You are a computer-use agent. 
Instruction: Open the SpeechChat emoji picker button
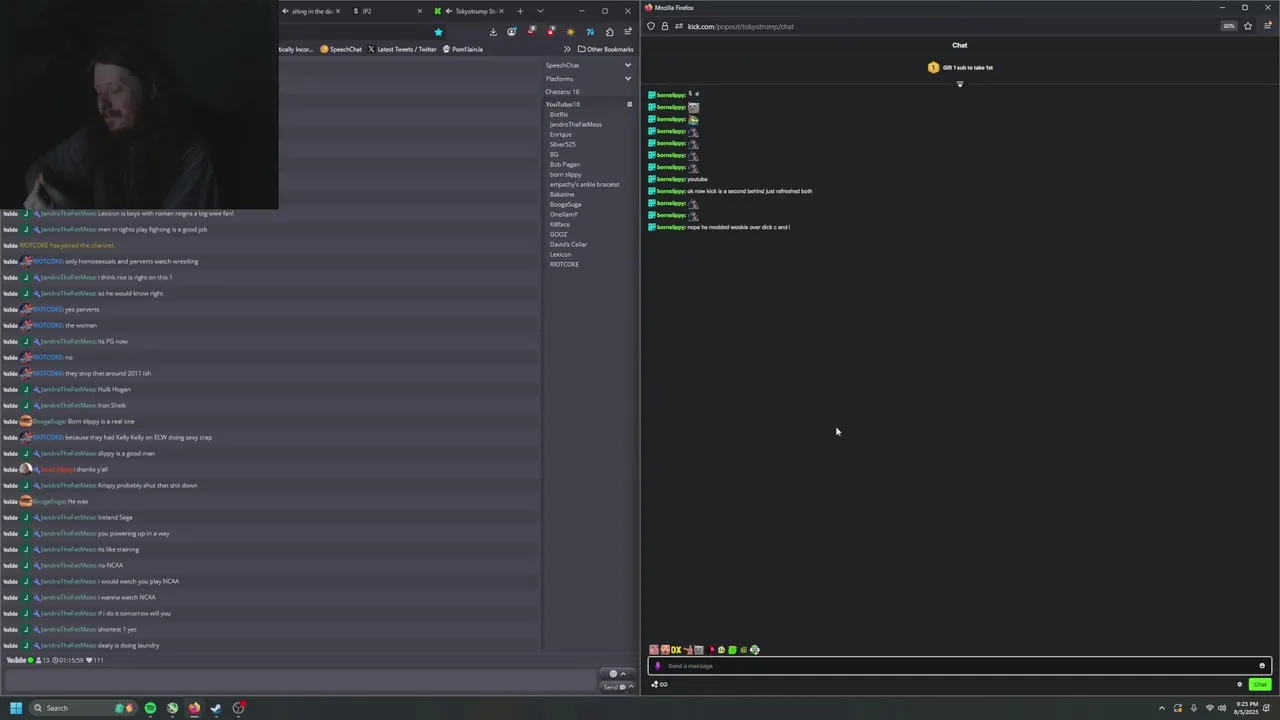(x=613, y=674)
